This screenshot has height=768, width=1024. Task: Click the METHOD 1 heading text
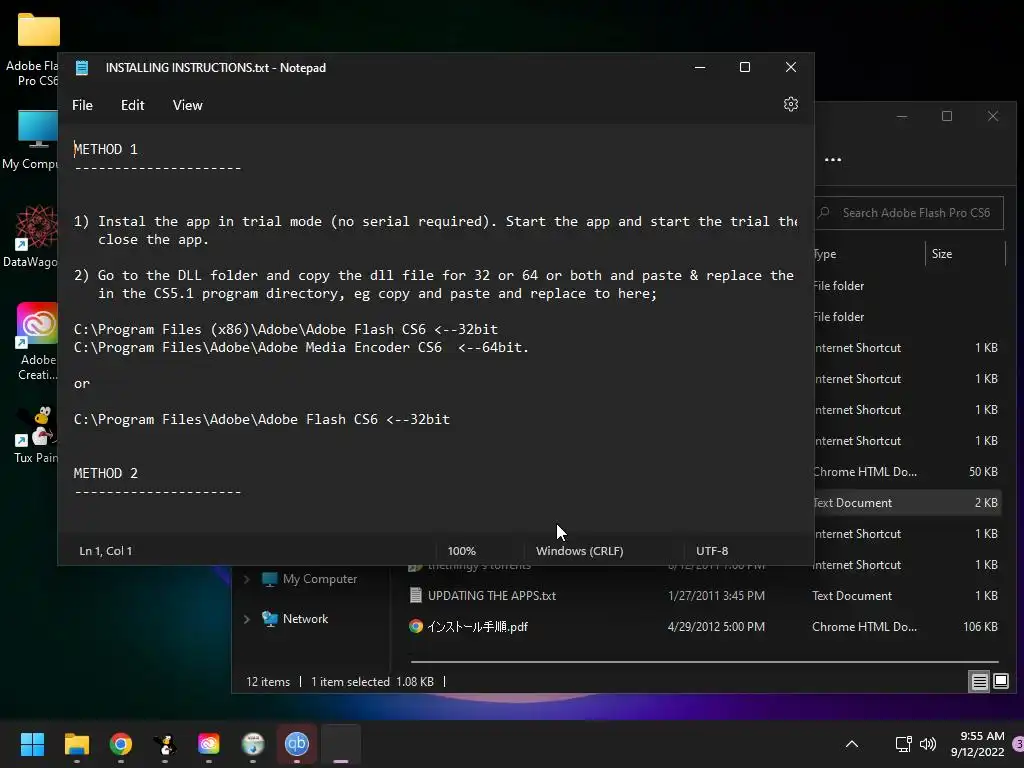click(x=106, y=149)
